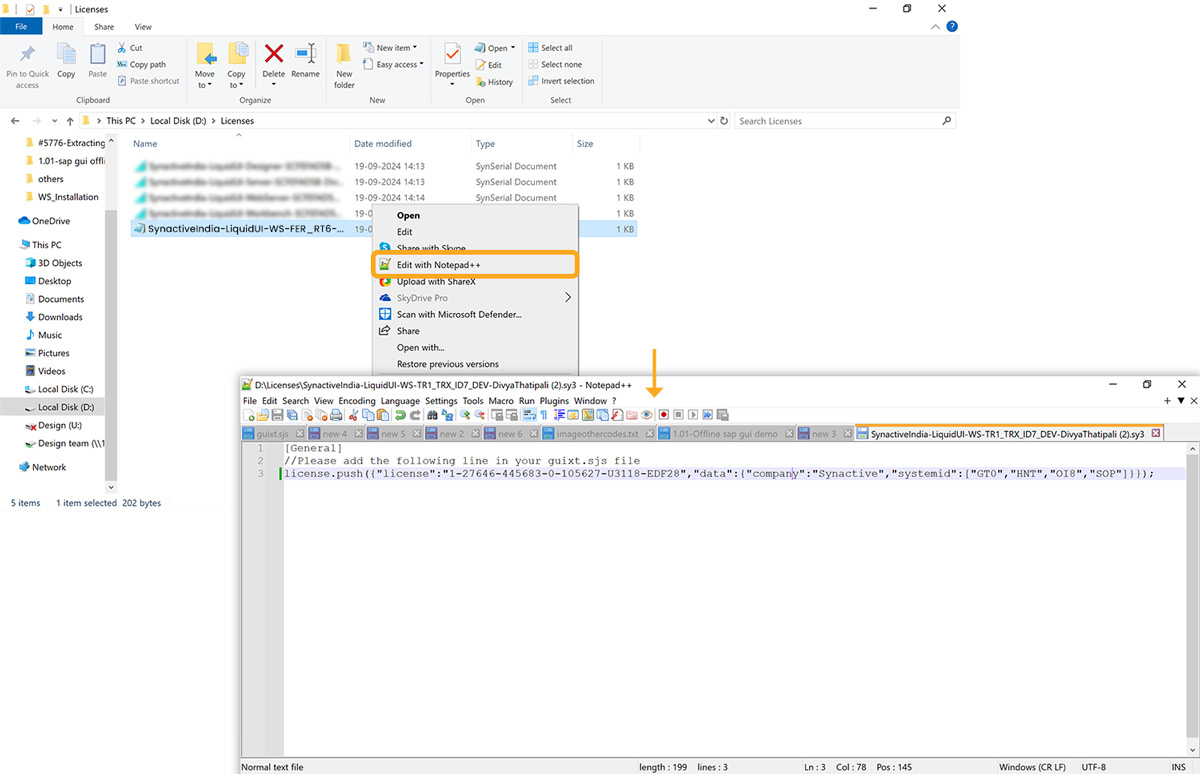This screenshot has width=1200, height=774.
Task: Click the Paste clipboard icon in the ribbon
Action: 97,55
